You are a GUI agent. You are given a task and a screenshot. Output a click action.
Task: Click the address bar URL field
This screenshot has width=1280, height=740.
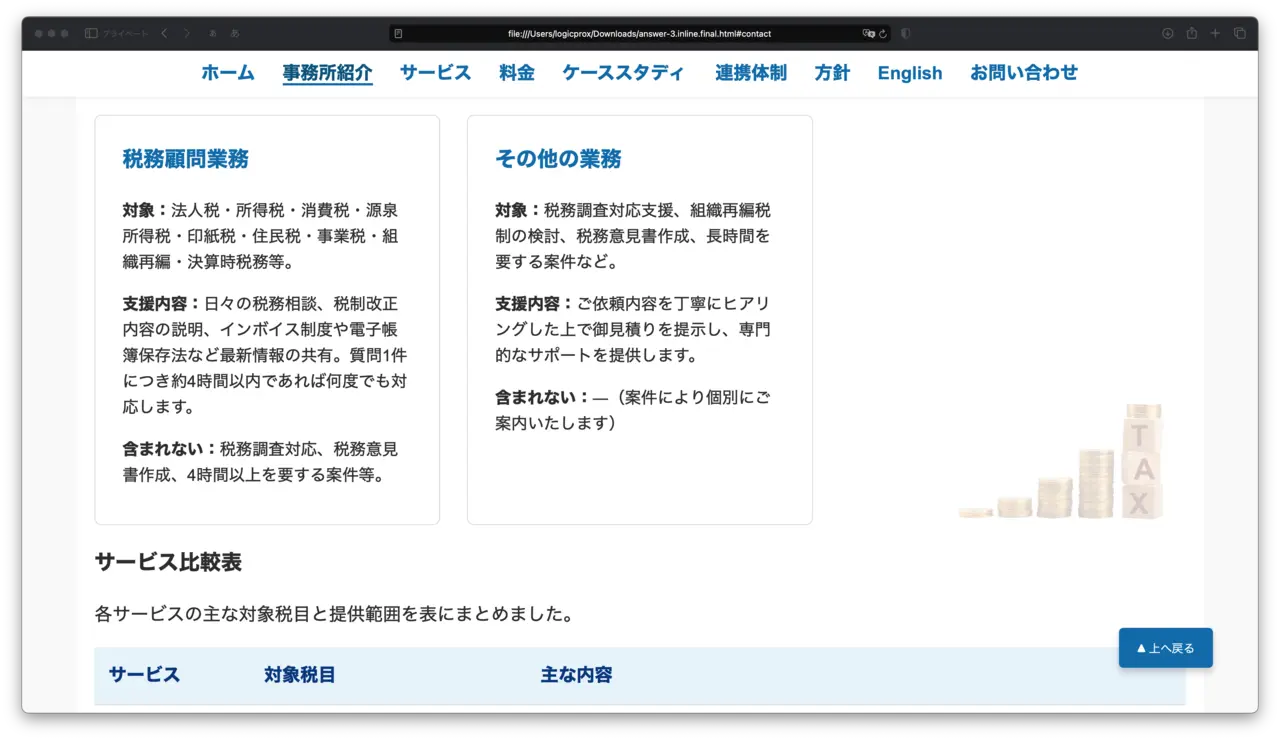638,33
